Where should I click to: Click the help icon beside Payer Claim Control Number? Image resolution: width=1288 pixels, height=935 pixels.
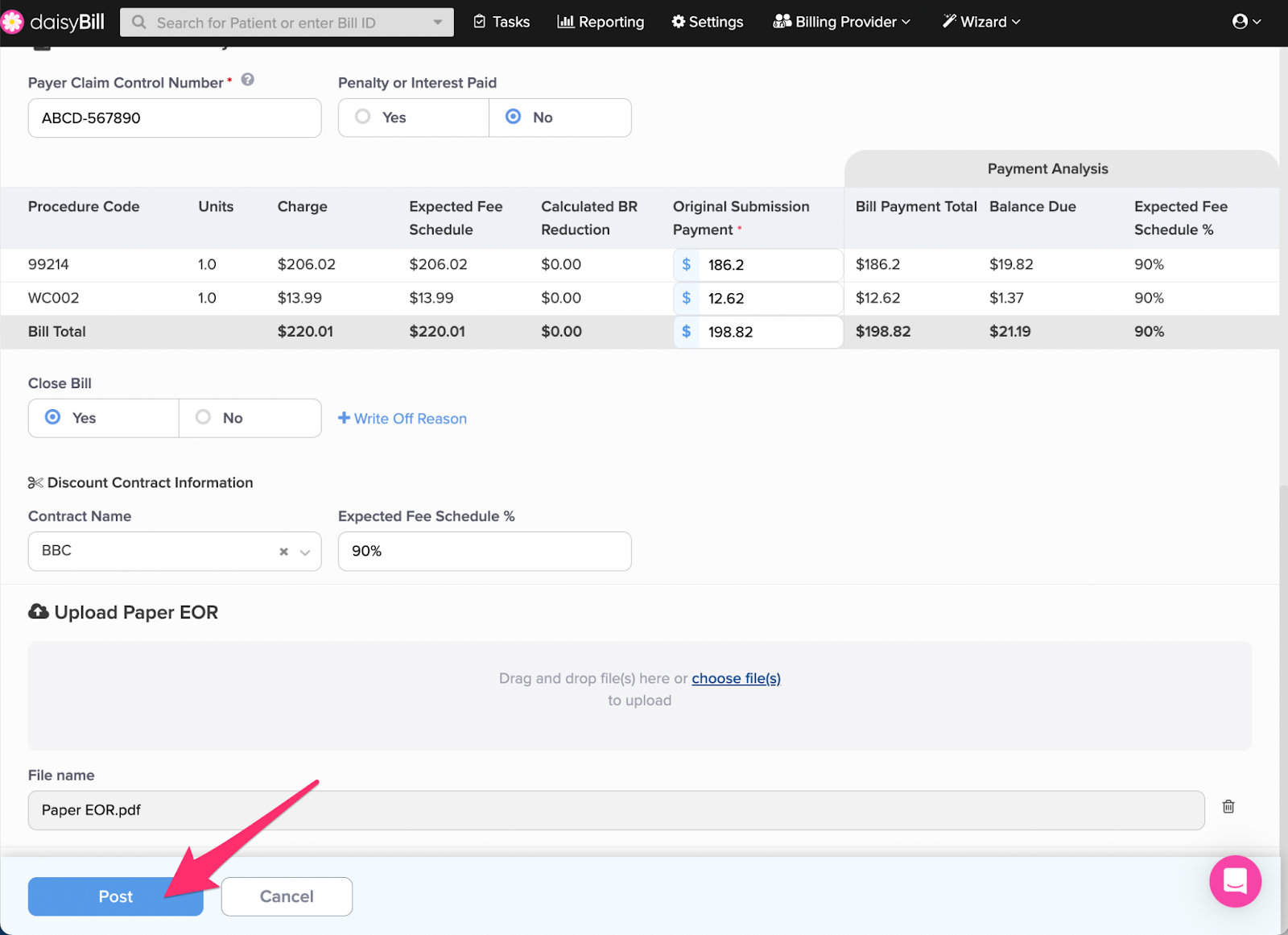(x=248, y=80)
